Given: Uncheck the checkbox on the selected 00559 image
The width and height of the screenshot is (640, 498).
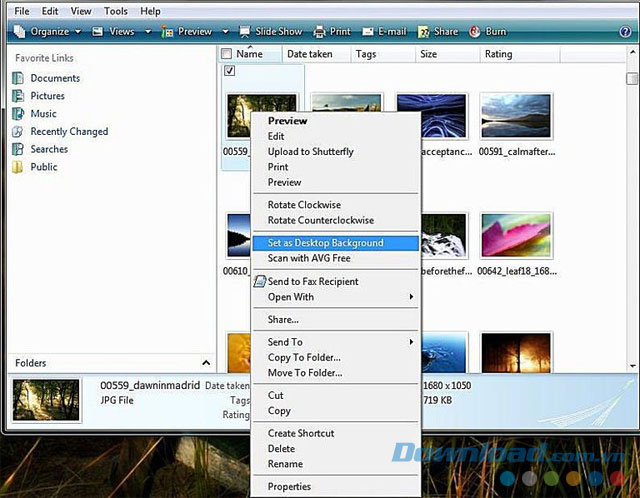Looking at the screenshot, I should click(x=229, y=71).
